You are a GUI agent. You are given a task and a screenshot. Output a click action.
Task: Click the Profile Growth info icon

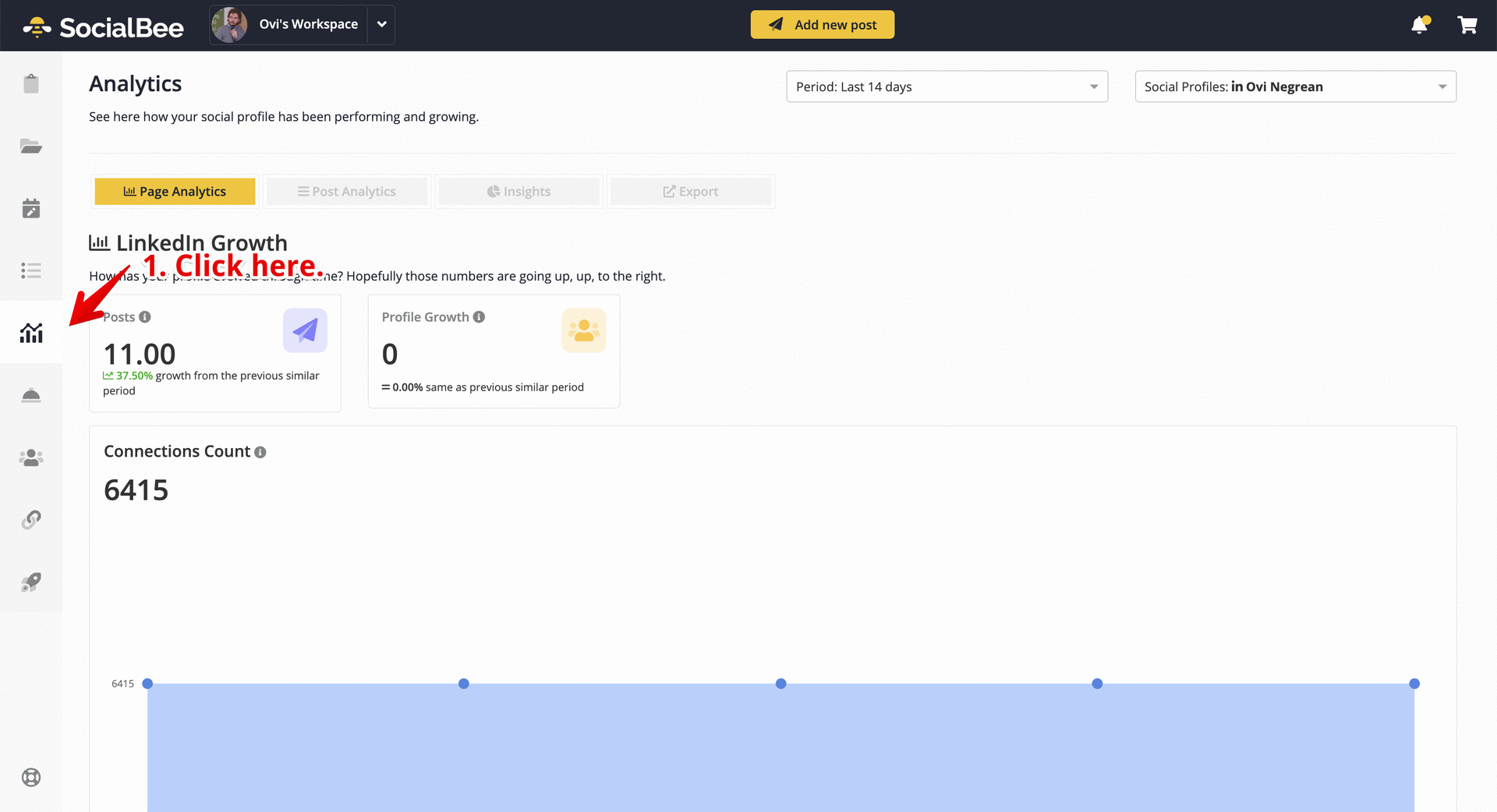click(x=480, y=317)
